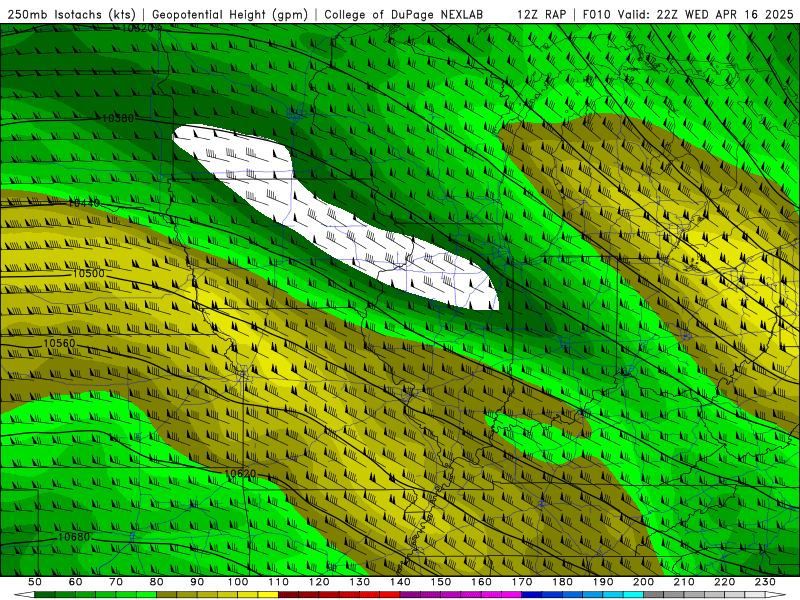
Task: Click the '12Z RAP' model run label
Action: click(x=542, y=14)
